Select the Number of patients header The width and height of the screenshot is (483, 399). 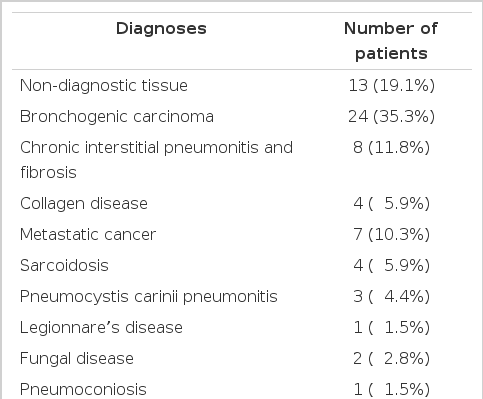[391, 41]
